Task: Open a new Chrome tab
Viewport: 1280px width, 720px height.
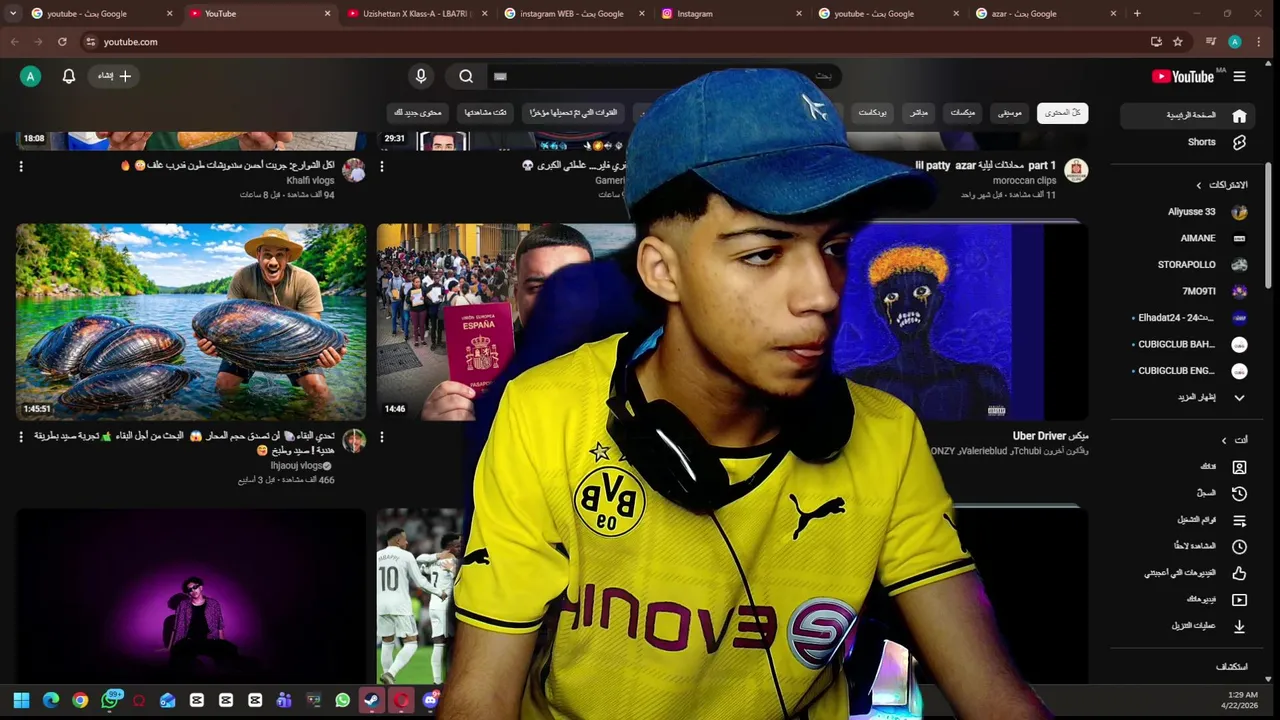Action: click(1137, 14)
